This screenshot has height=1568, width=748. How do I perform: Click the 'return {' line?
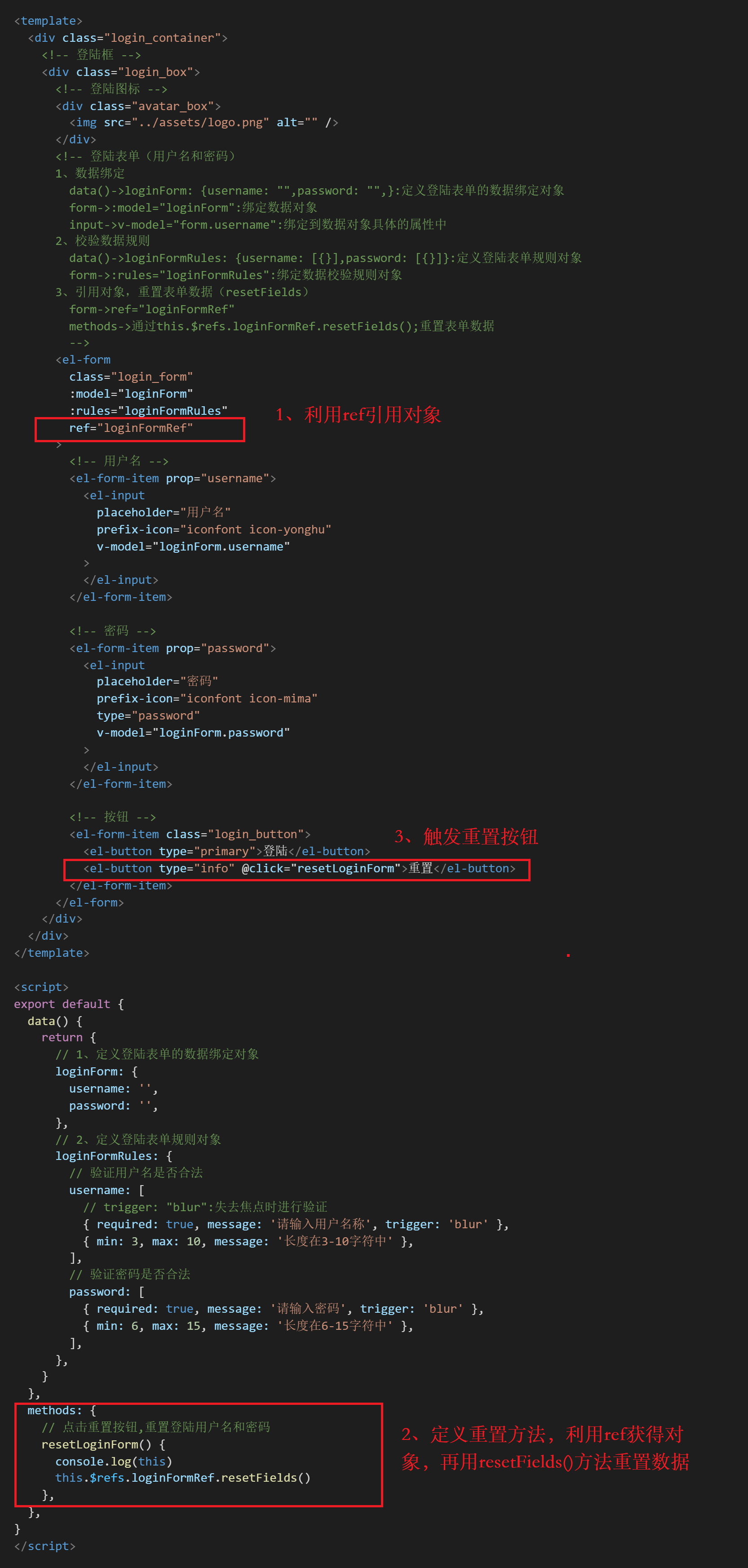point(69,1038)
